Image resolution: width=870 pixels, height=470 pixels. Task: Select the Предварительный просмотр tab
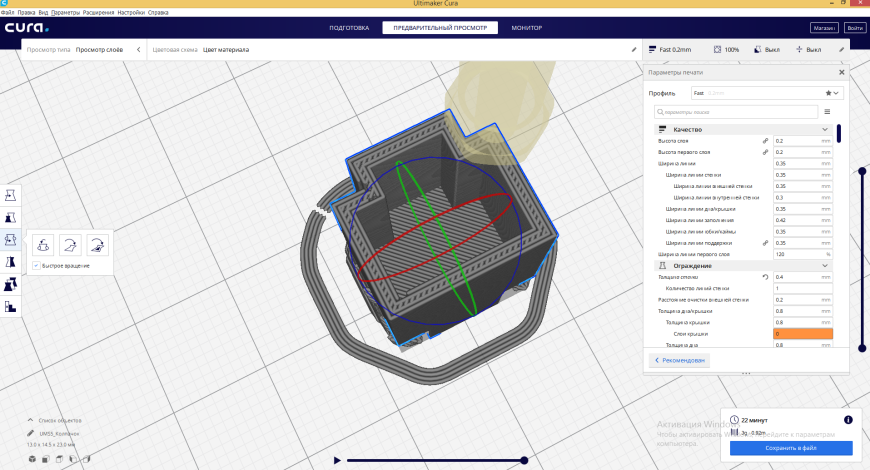pyautogui.click(x=440, y=28)
